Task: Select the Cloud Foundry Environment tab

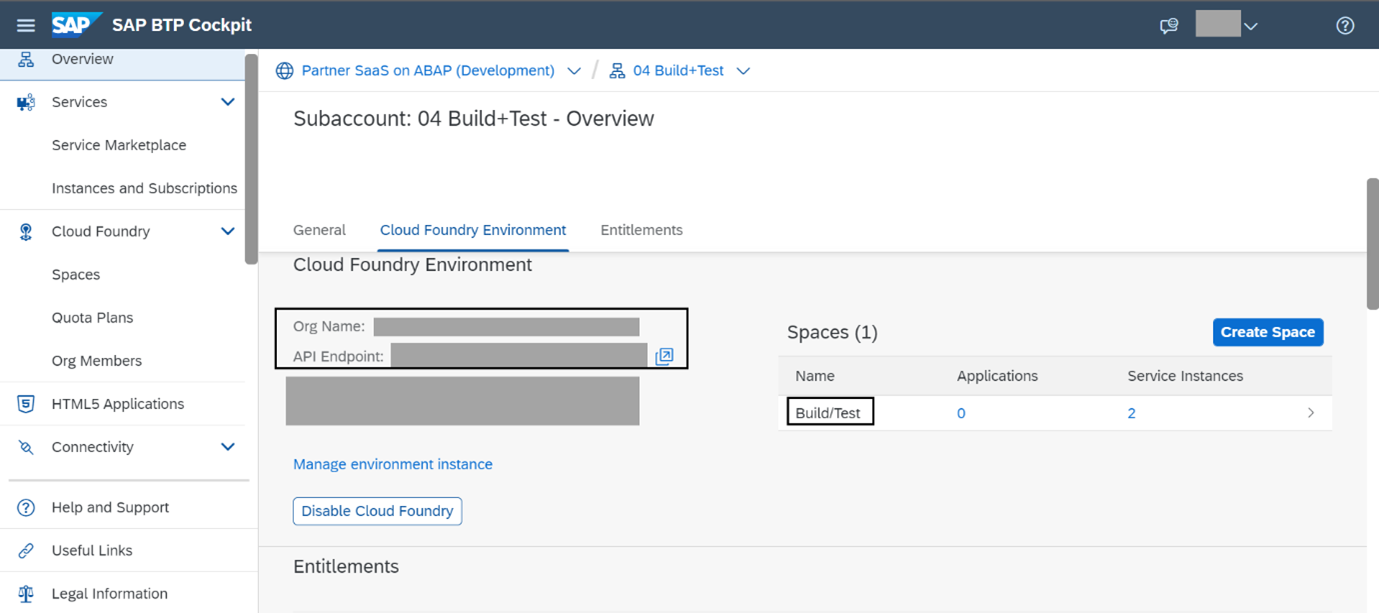Action: (473, 230)
